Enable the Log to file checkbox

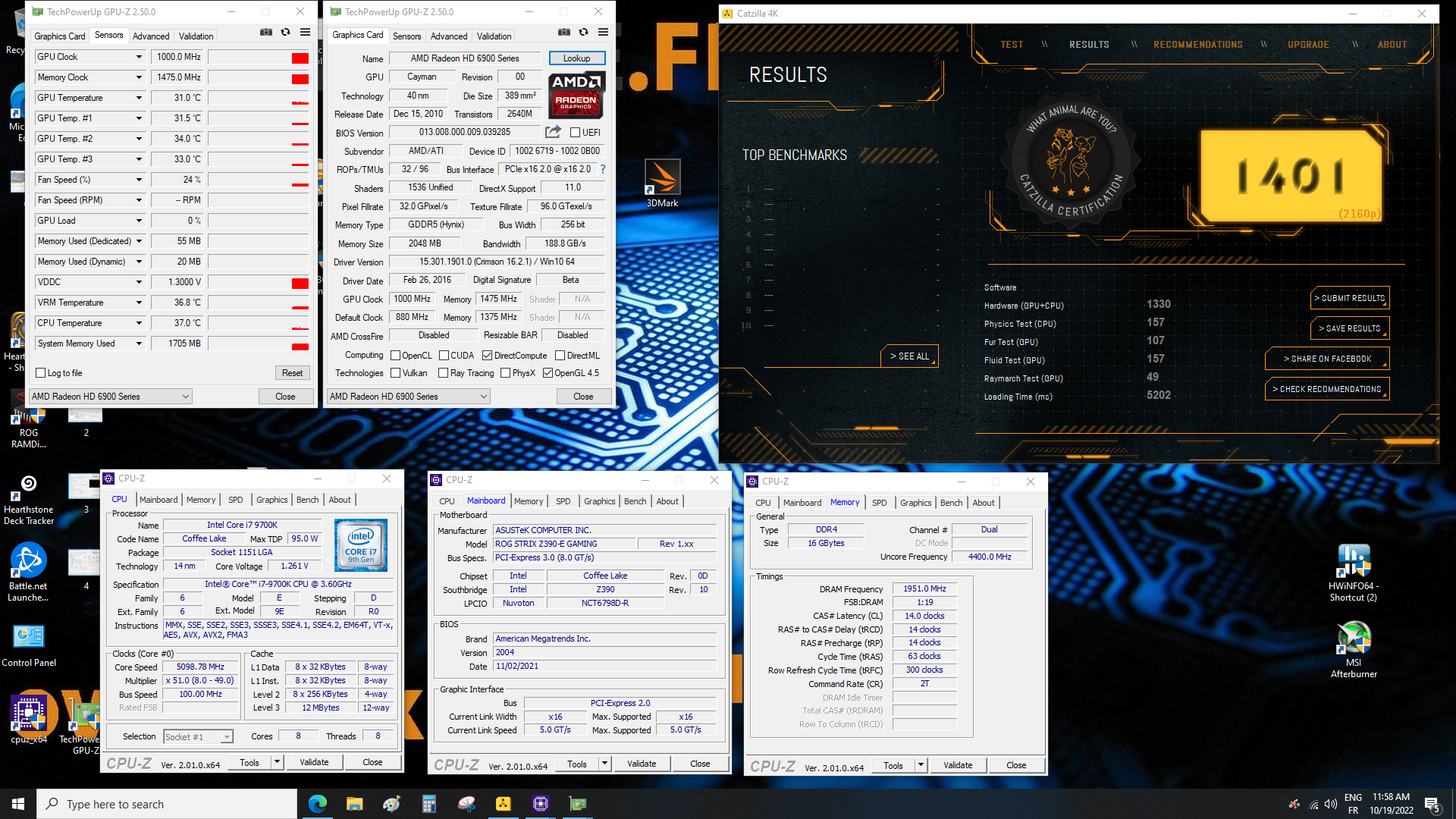(x=41, y=373)
